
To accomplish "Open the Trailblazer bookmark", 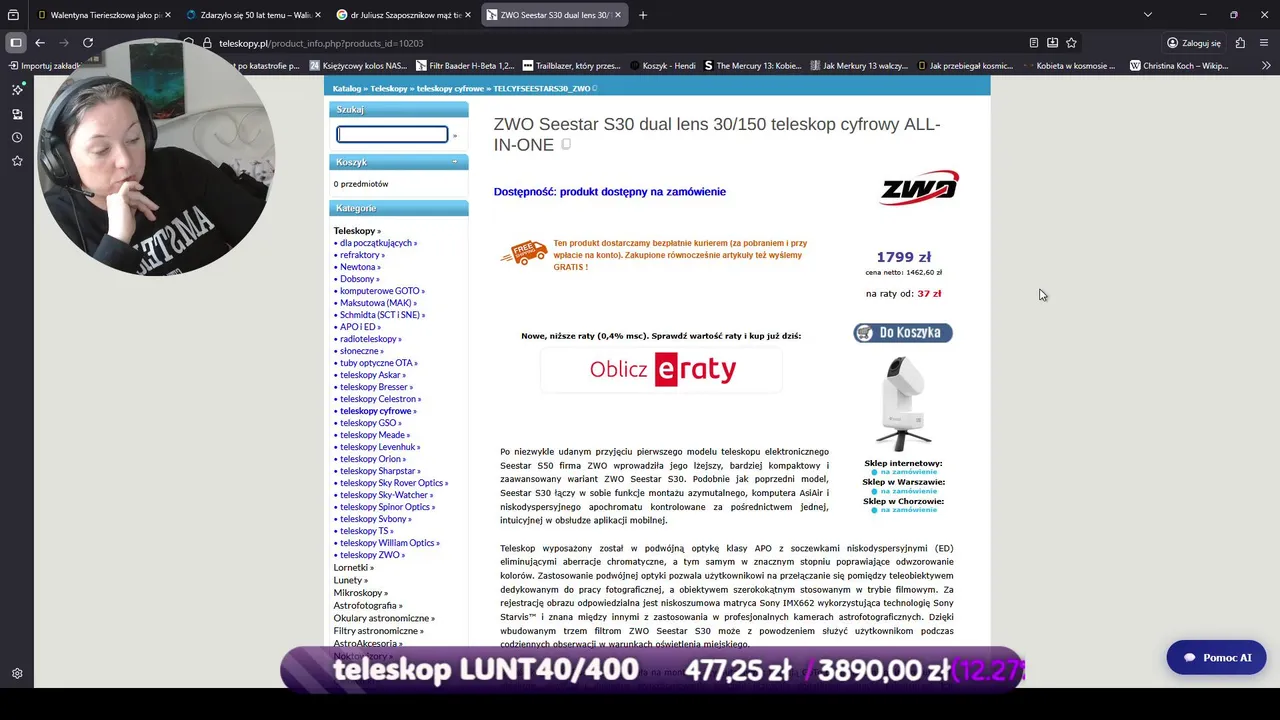I will pyautogui.click(x=571, y=66).
